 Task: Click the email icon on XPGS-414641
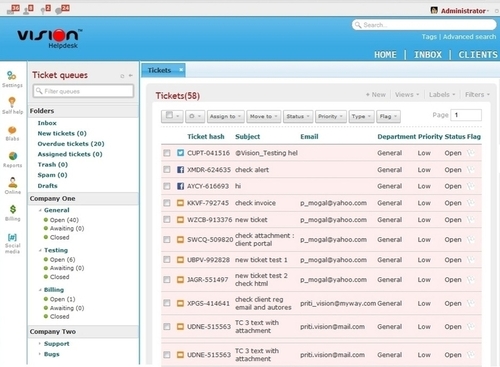[x=180, y=303]
